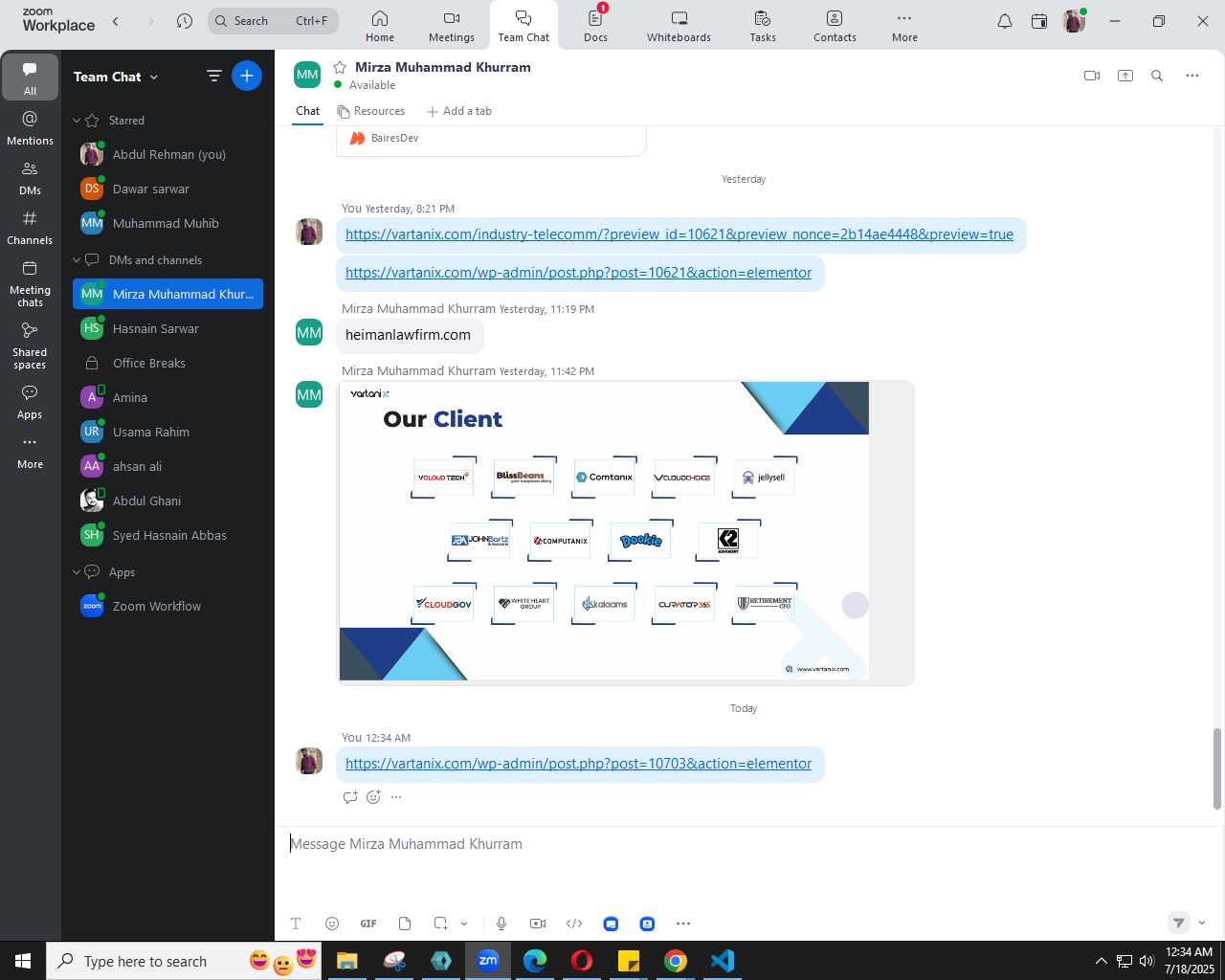Click the All chats sidebar icon
The height and width of the screenshot is (980, 1225).
(x=30, y=78)
